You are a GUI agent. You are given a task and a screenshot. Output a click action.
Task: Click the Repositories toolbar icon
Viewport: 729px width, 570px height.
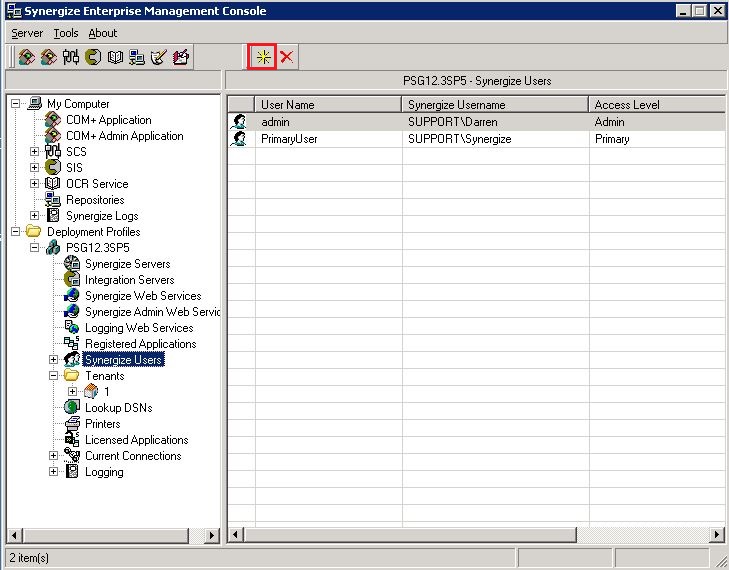(137, 57)
